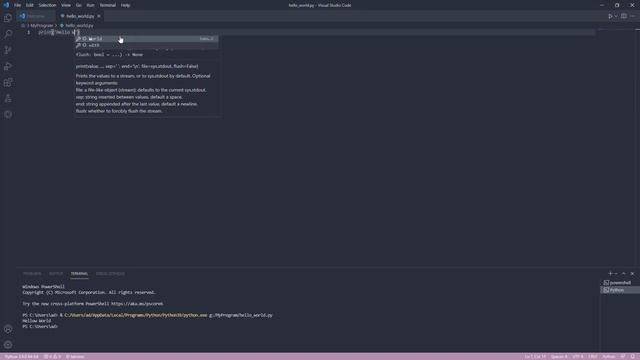Select the Python terminal instance

pyautogui.click(x=620, y=290)
